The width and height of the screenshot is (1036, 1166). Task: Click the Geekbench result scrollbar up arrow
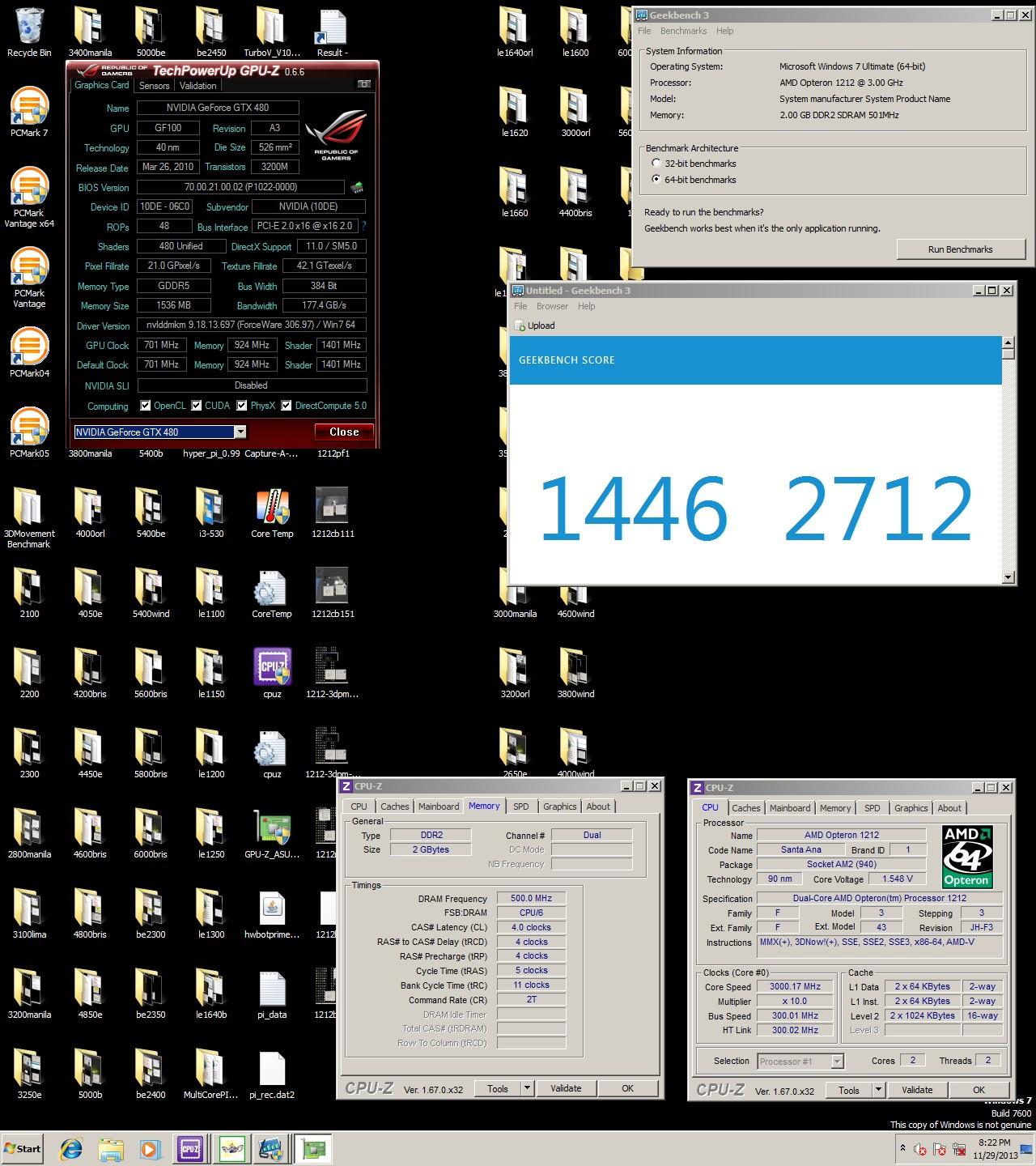(1008, 343)
